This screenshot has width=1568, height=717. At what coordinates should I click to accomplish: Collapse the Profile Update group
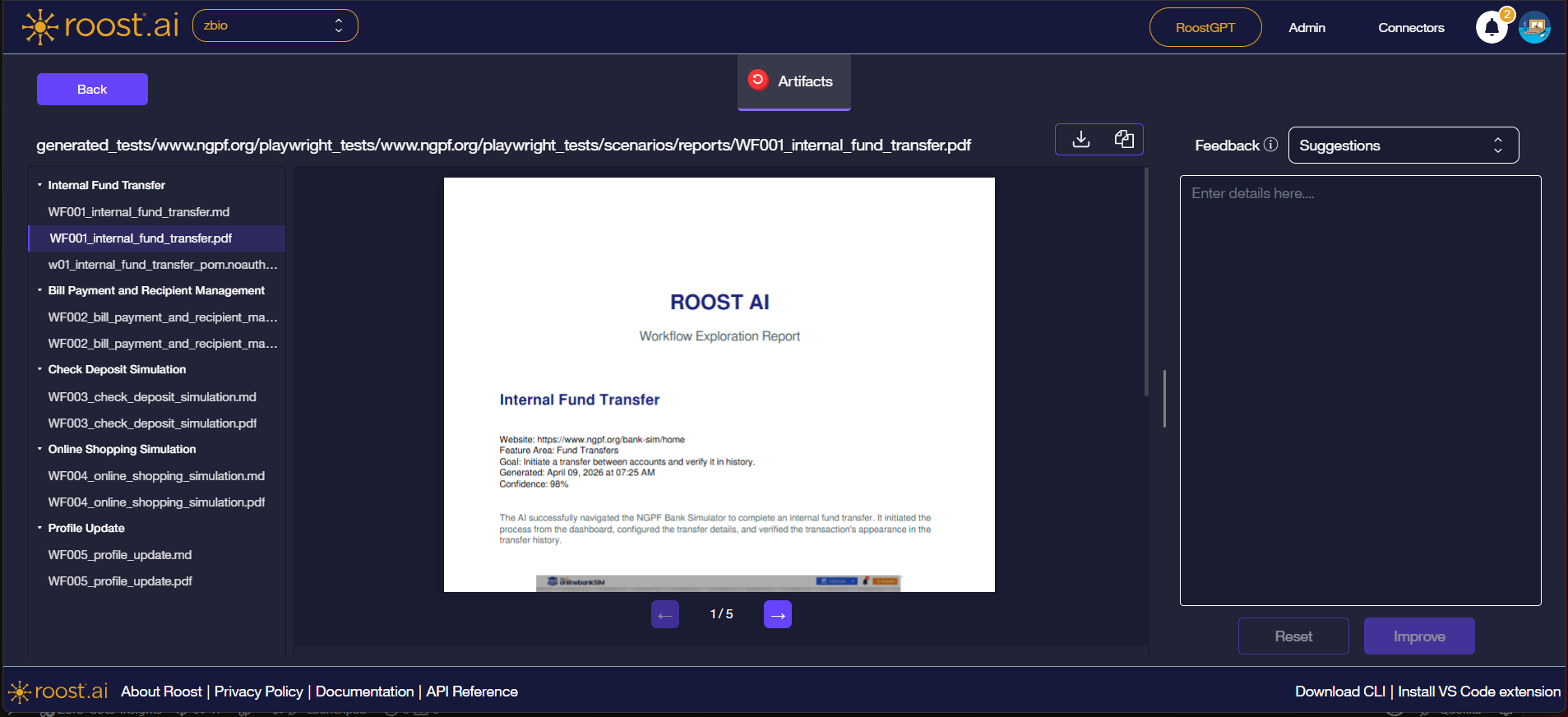pyautogui.click(x=39, y=528)
